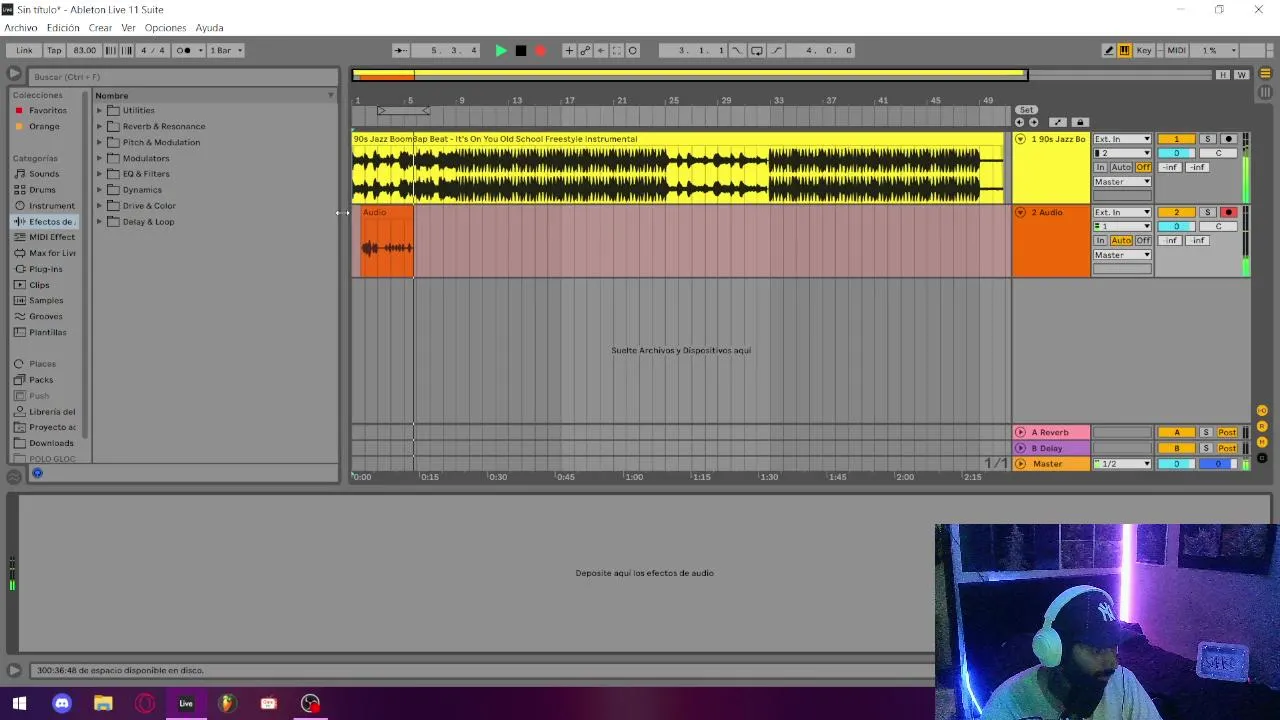
Task: Open track 2 input channel dropdown
Action: tap(1123, 226)
